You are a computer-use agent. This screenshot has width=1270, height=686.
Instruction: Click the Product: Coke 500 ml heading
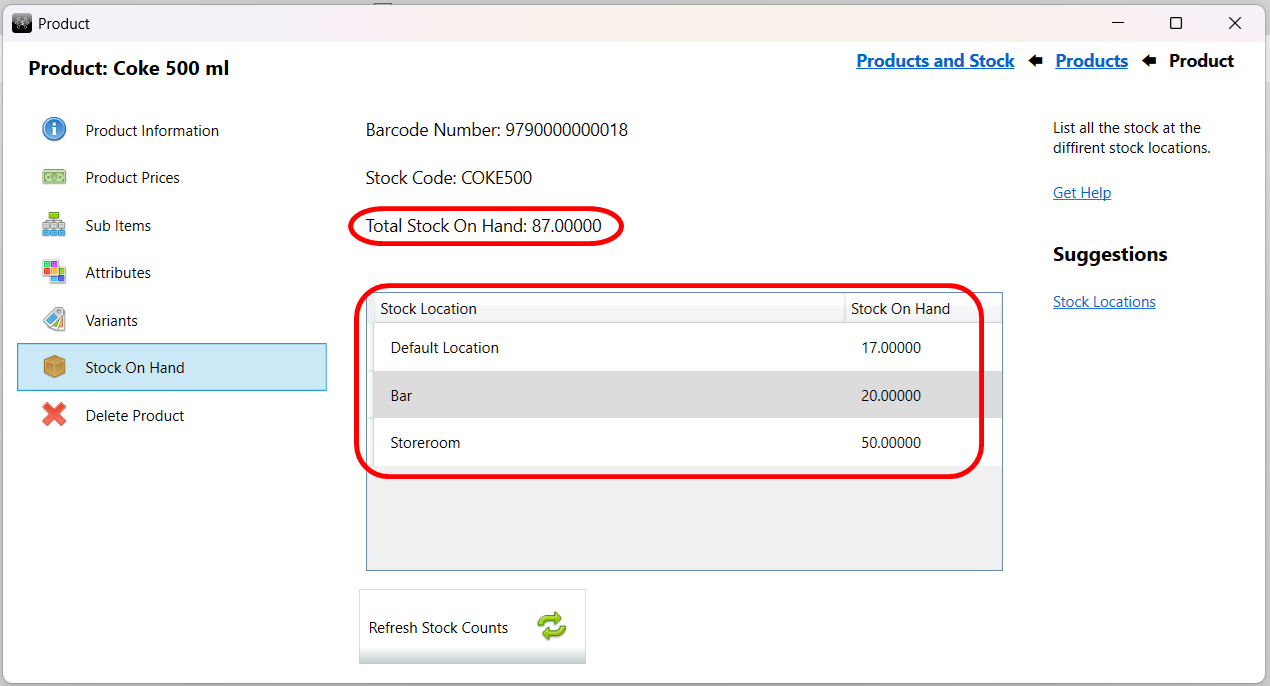pyautogui.click(x=129, y=68)
